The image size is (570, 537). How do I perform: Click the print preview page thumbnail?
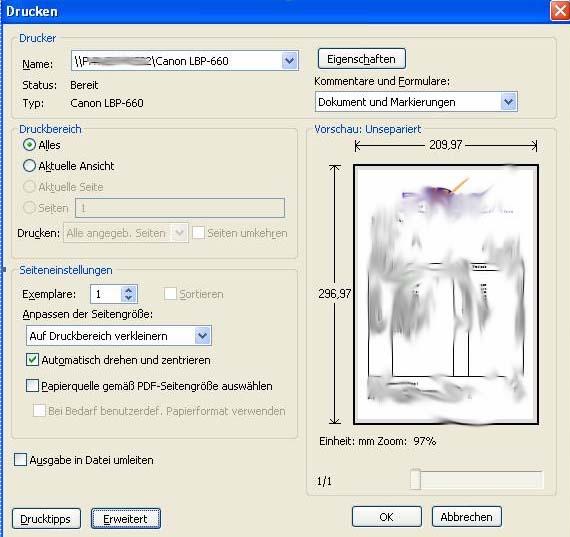446,294
